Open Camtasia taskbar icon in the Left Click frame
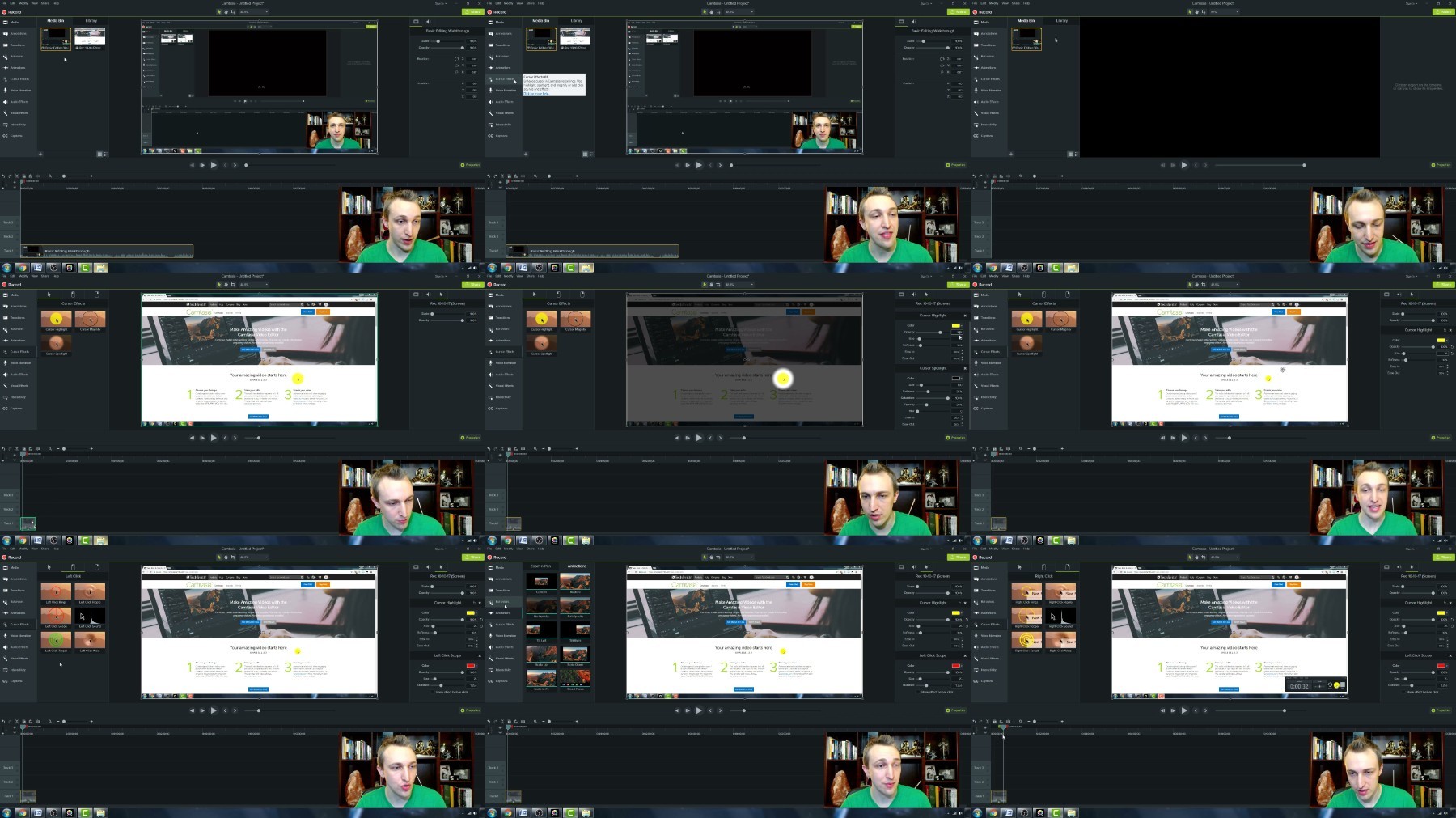The width and height of the screenshot is (1456, 818). tap(85, 813)
